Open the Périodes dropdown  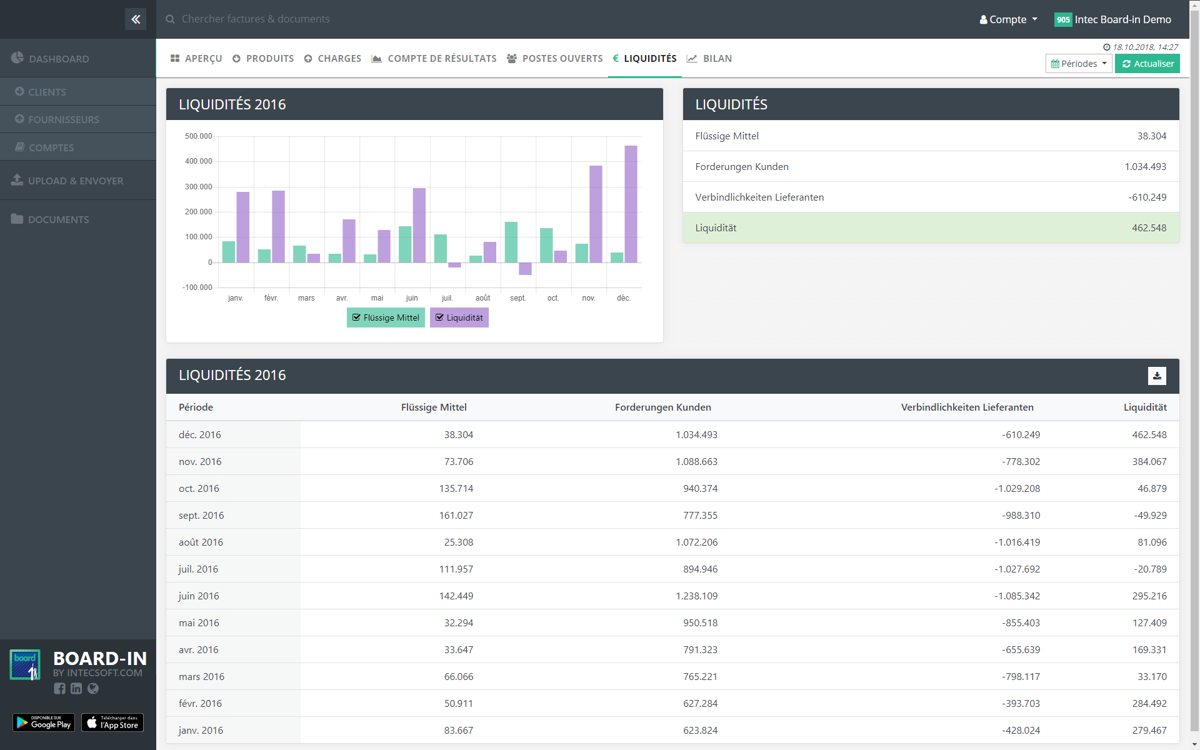(1078, 64)
